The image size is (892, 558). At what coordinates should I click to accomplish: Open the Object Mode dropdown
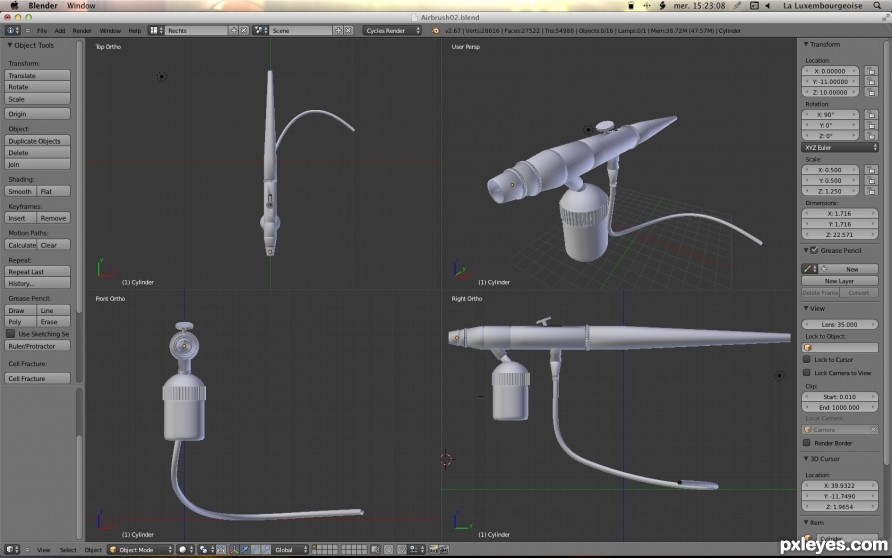pos(141,549)
